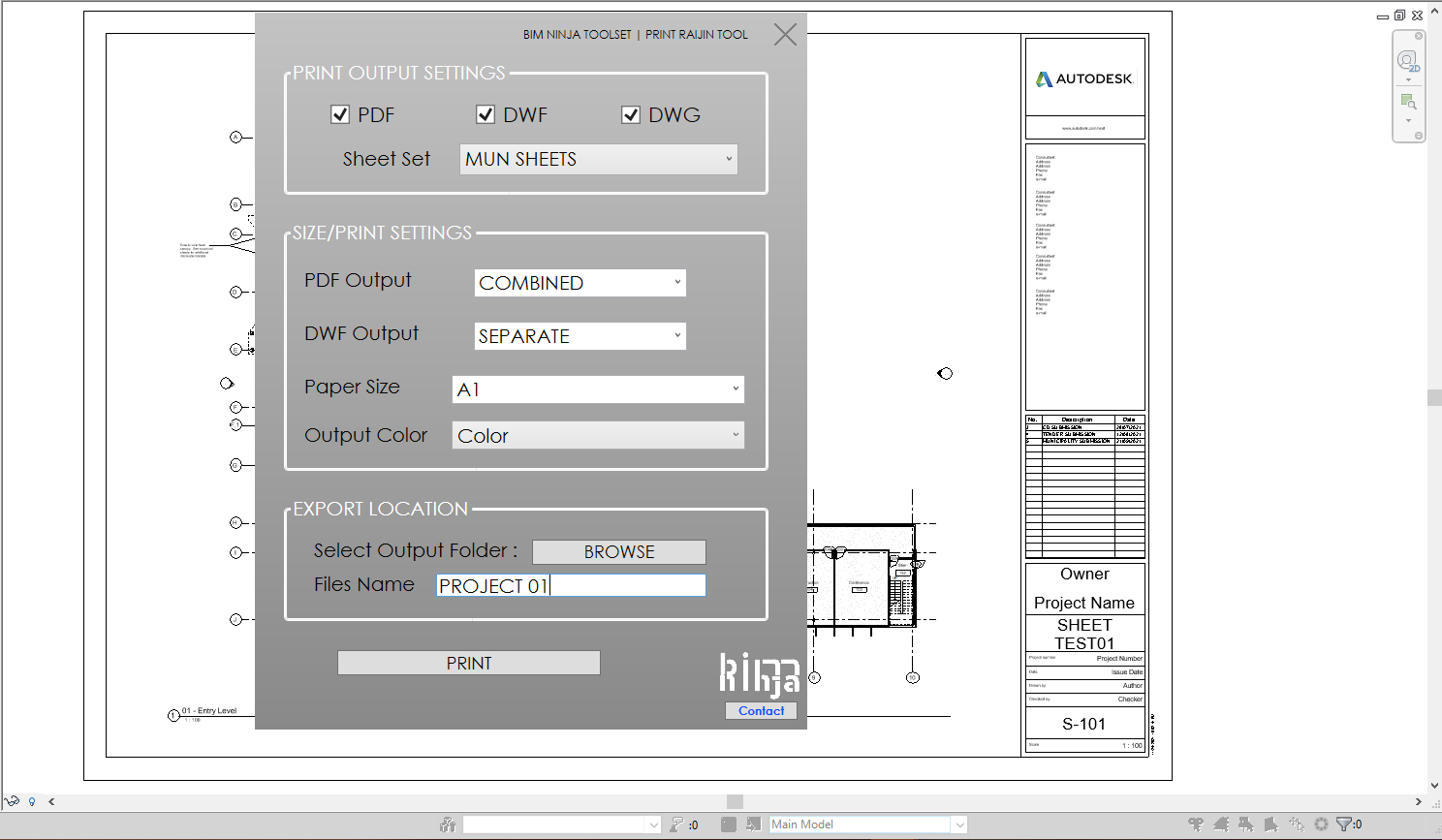Open the Output Color dropdown
The width and height of the screenshot is (1442, 840).
tap(598, 435)
